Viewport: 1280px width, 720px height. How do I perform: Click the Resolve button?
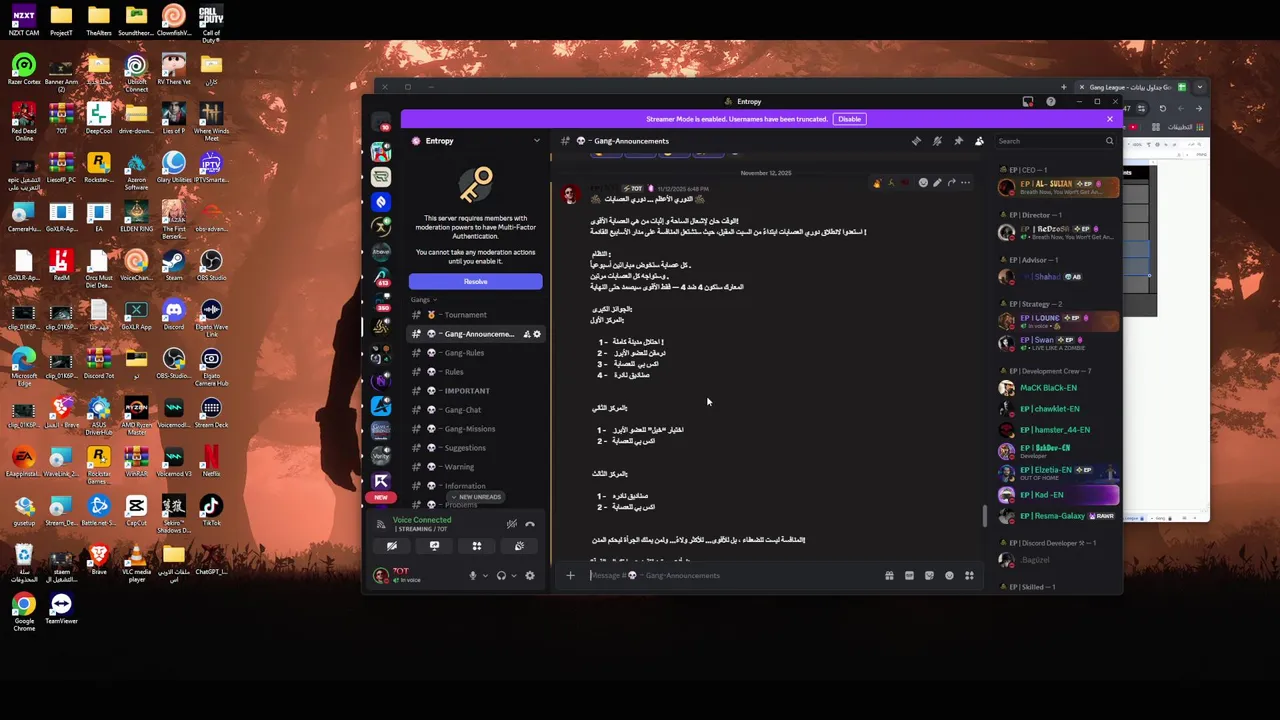tap(475, 281)
